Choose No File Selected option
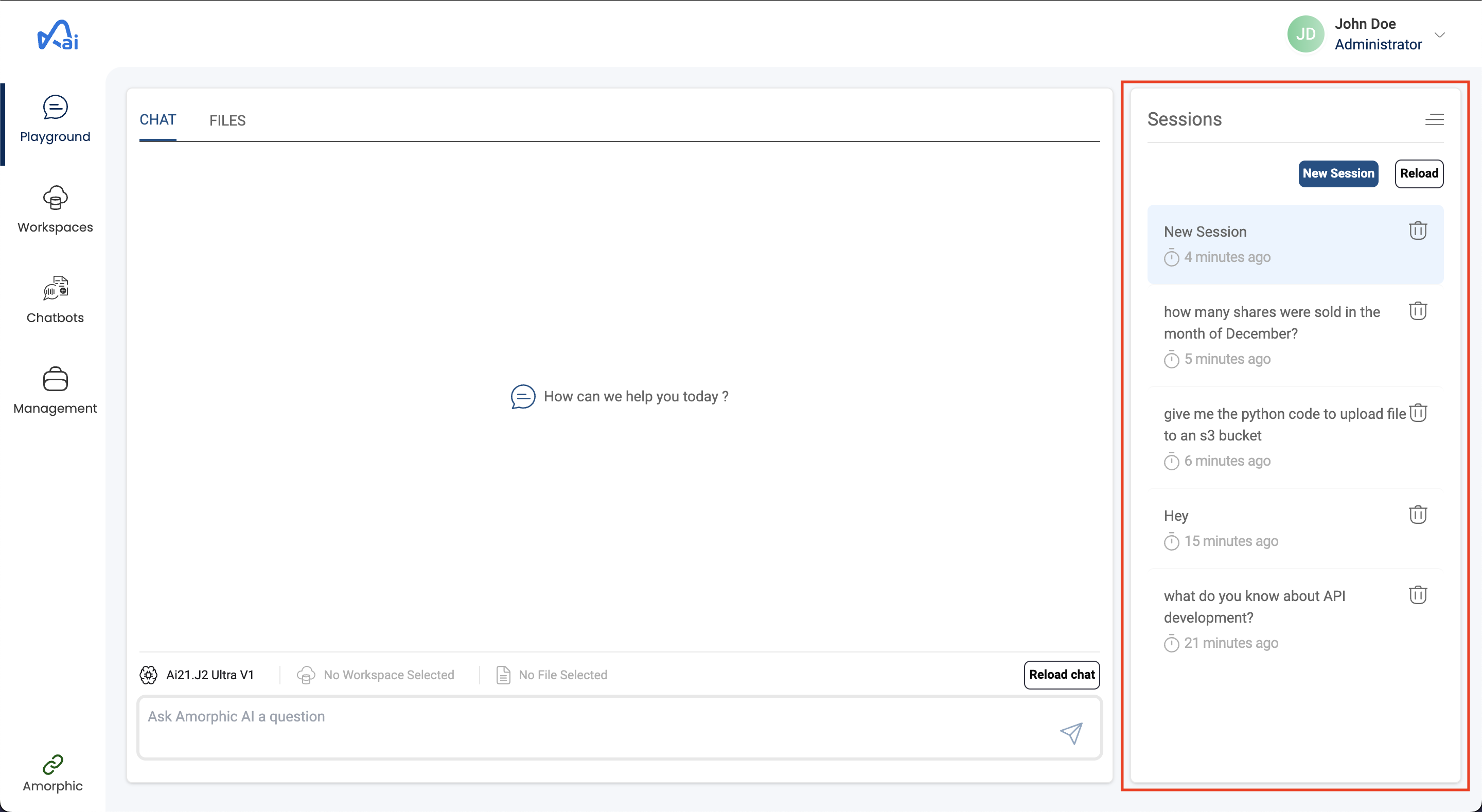The width and height of the screenshot is (1482, 812). coord(562,675)
